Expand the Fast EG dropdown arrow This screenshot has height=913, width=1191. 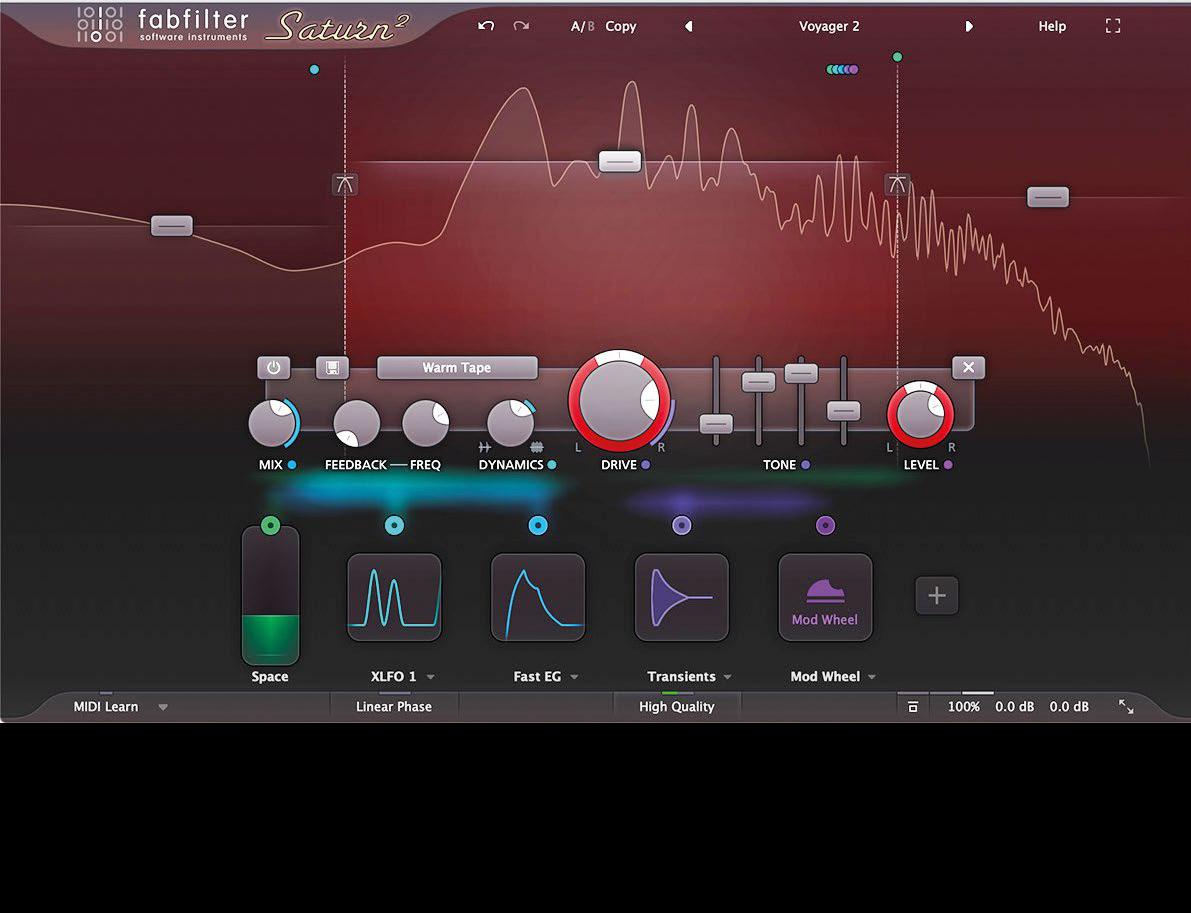pos(574,677)
